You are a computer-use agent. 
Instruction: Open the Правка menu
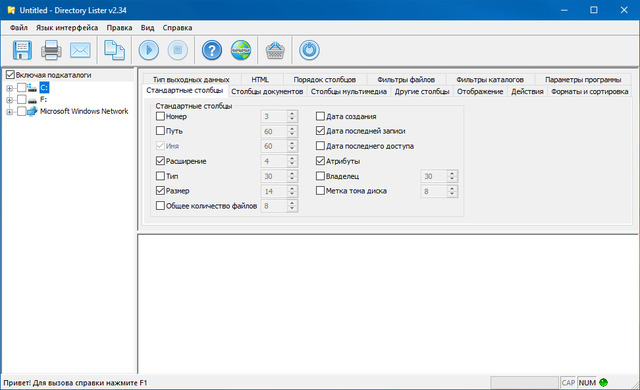(x=119, y=28)
